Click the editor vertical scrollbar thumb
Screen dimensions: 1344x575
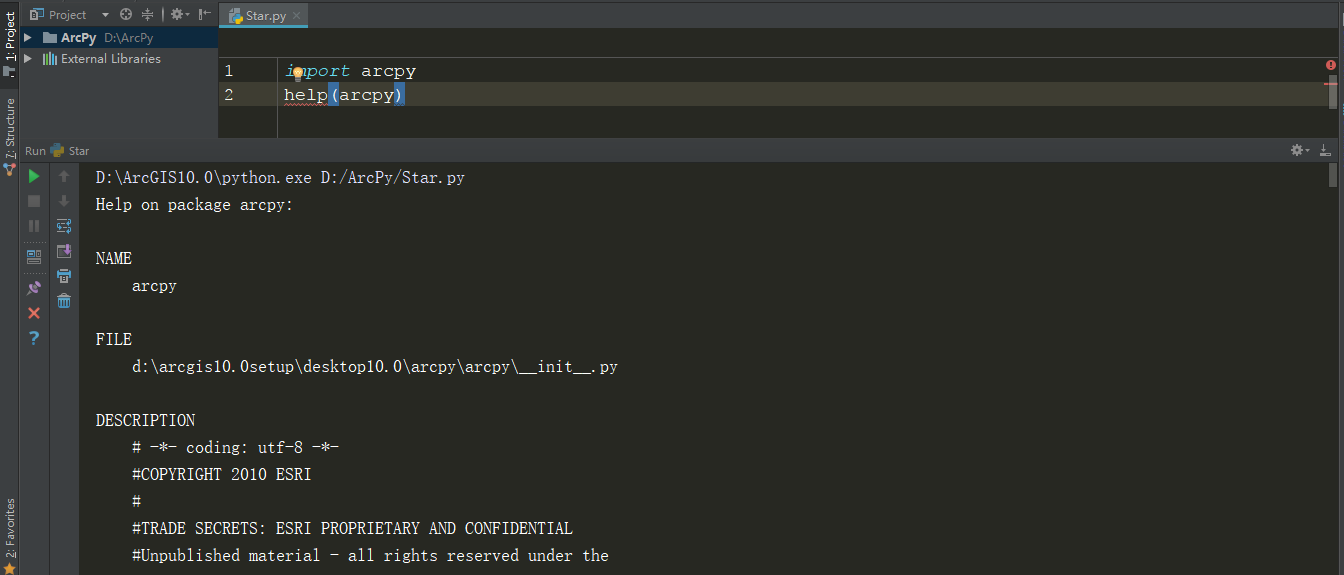point(1332,92)
